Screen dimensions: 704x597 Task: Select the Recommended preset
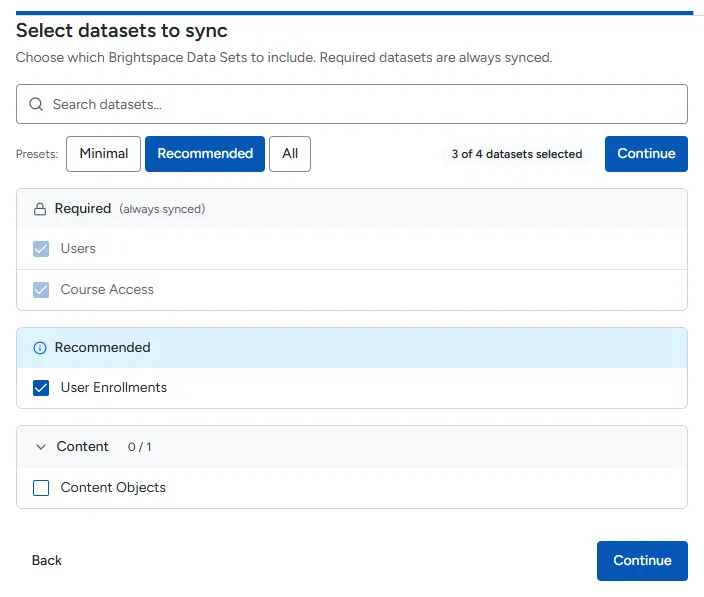coord(205,154)
